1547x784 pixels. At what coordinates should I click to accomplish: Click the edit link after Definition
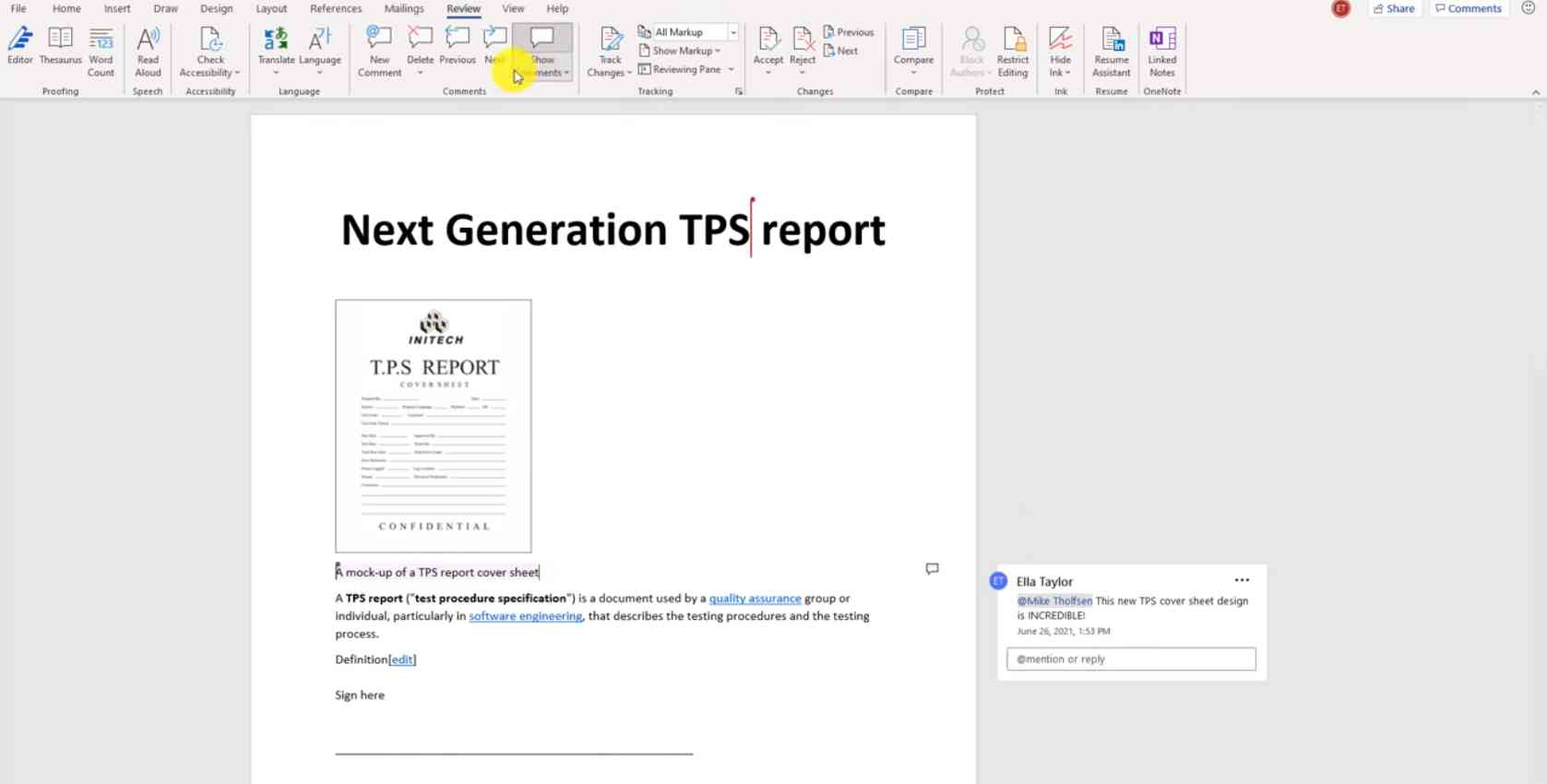(x=402, y=659)
